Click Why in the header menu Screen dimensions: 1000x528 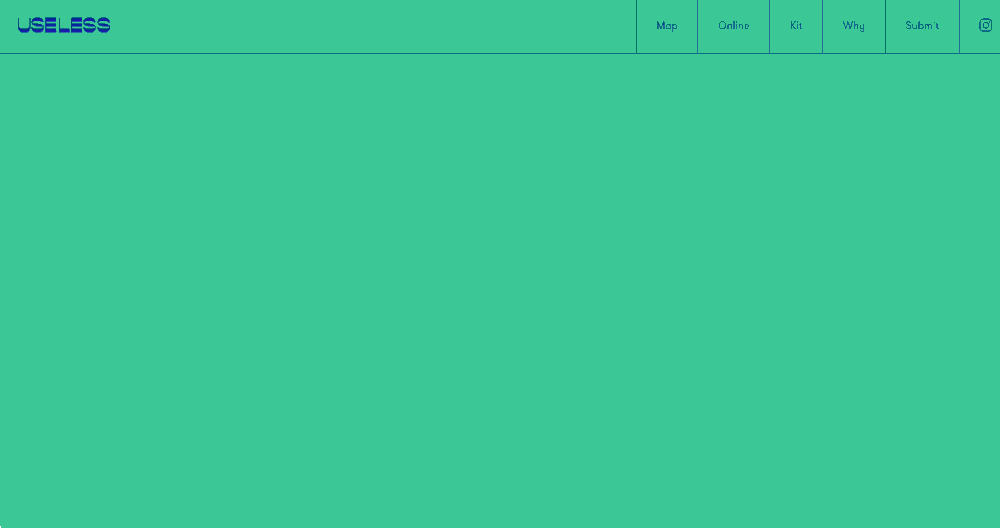(853, 26)
